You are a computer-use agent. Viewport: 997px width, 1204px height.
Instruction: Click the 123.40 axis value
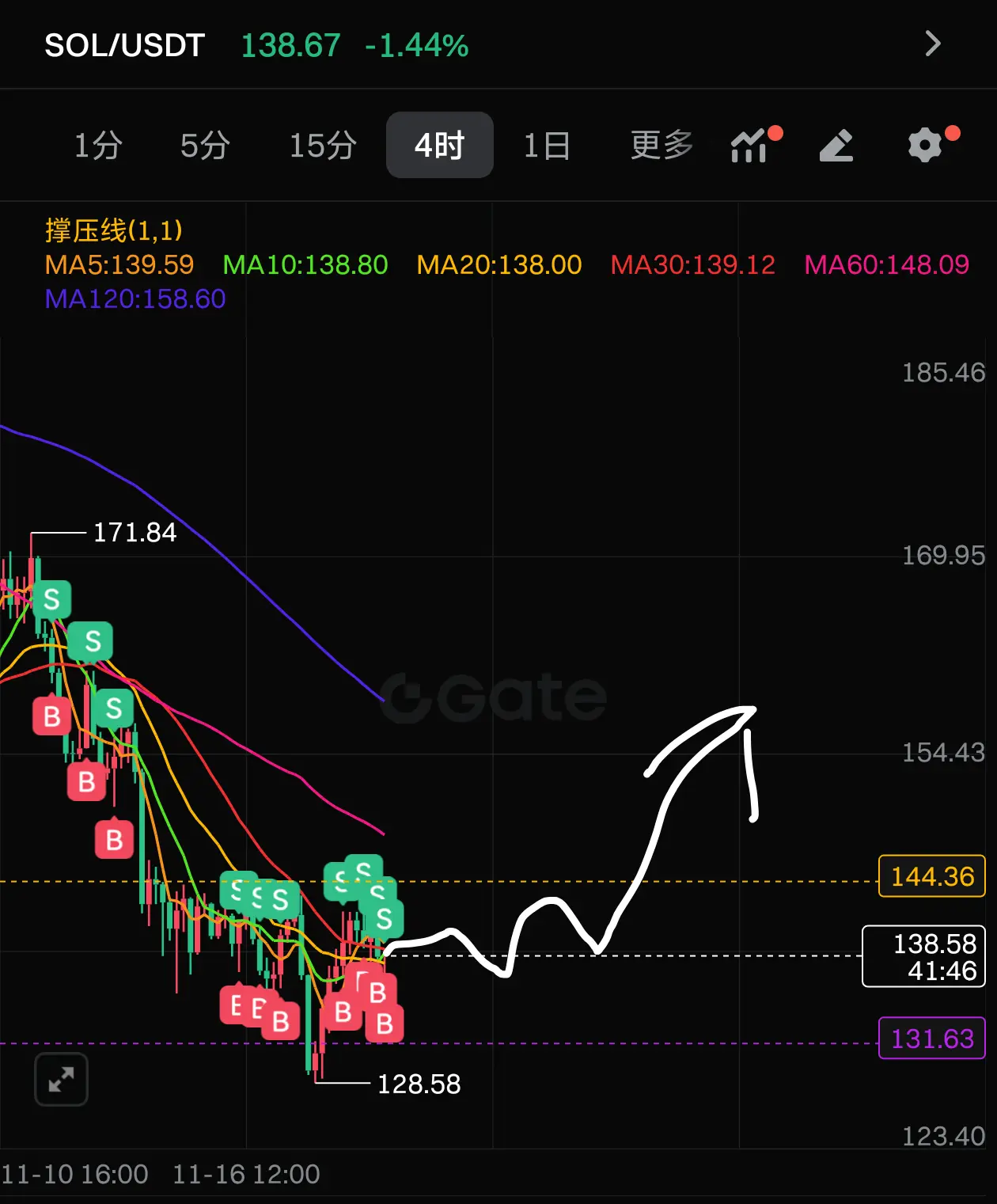coord(943,1136)
